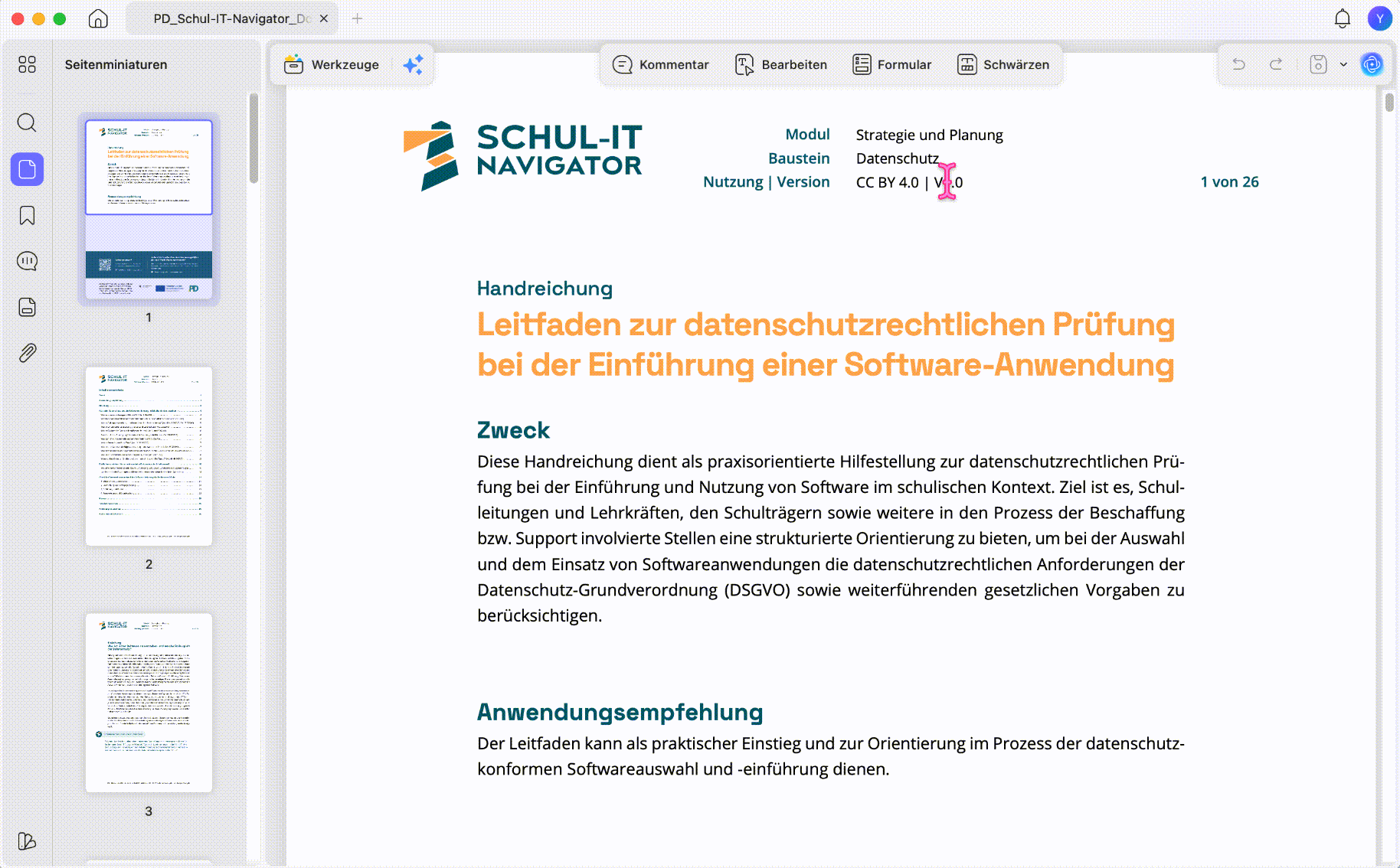
Task: Click 'Strategie und Planung' text
Action: pos(929,135)
